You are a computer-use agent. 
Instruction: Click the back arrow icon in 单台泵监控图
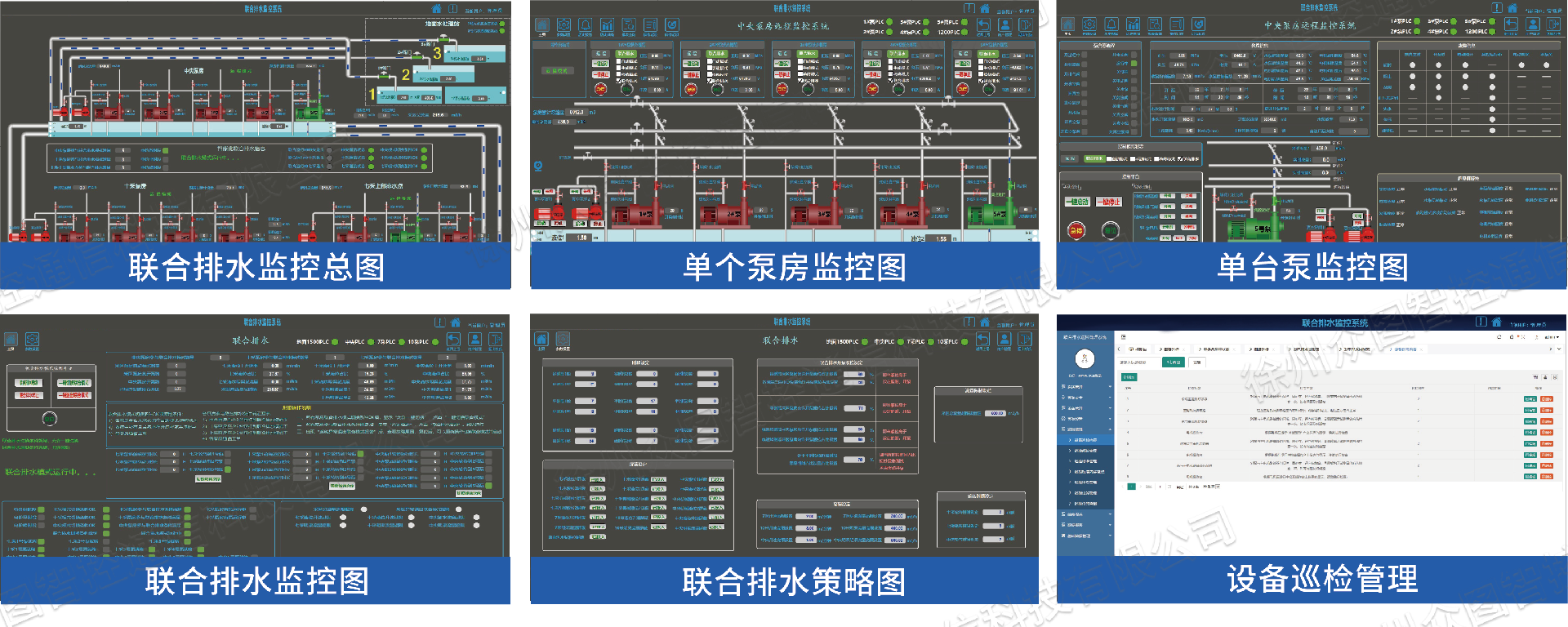pos(1511,24)
